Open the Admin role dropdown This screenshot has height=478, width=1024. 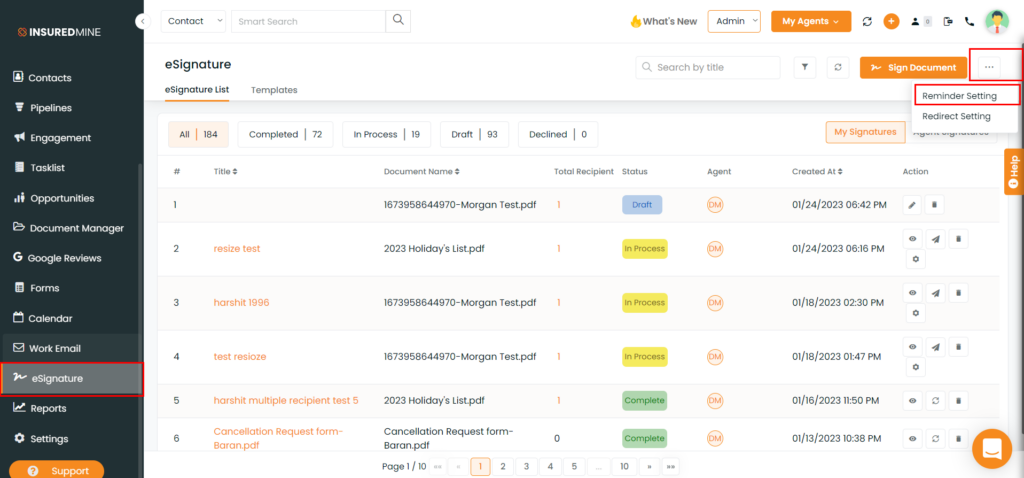734,21
